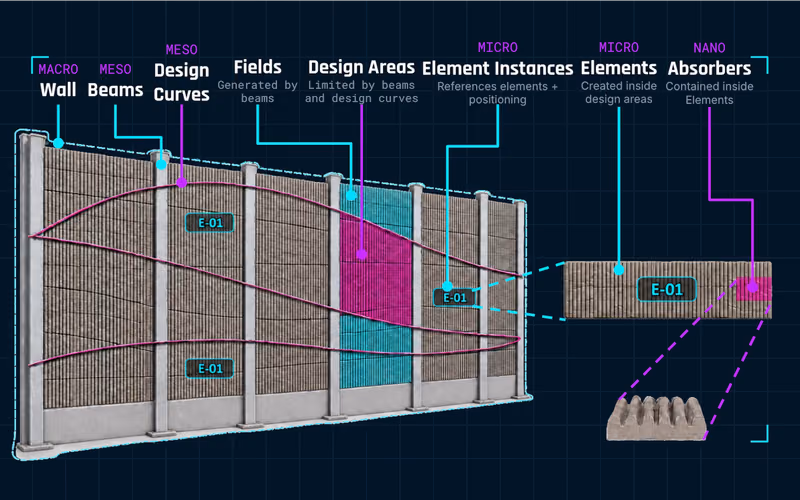
Task: Click the magenta marker dot on the design curve
Action: tap(182, 183)
